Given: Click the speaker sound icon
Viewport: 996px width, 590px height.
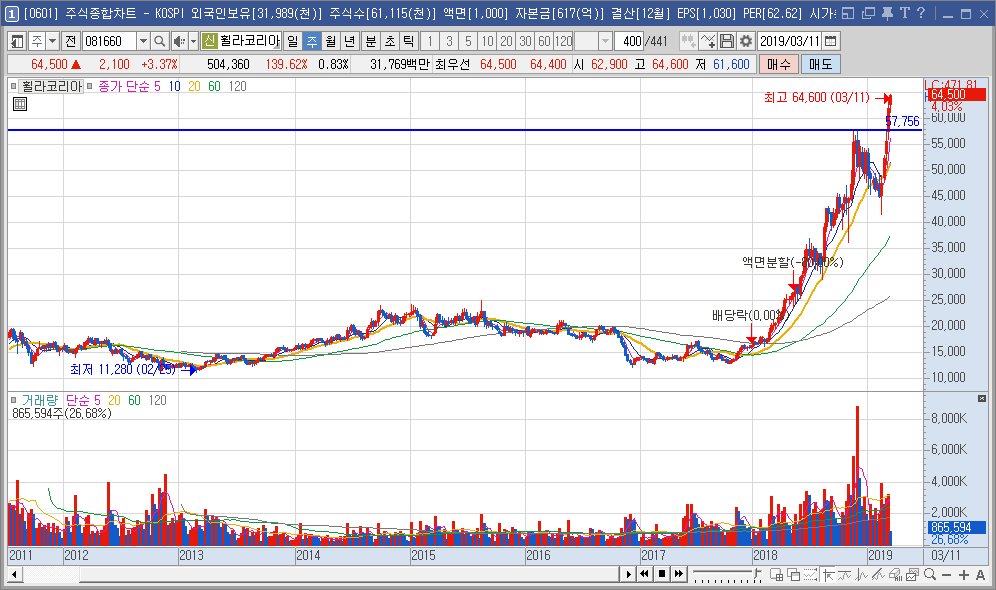Looking at the screenshot, I should coord(179,41).
